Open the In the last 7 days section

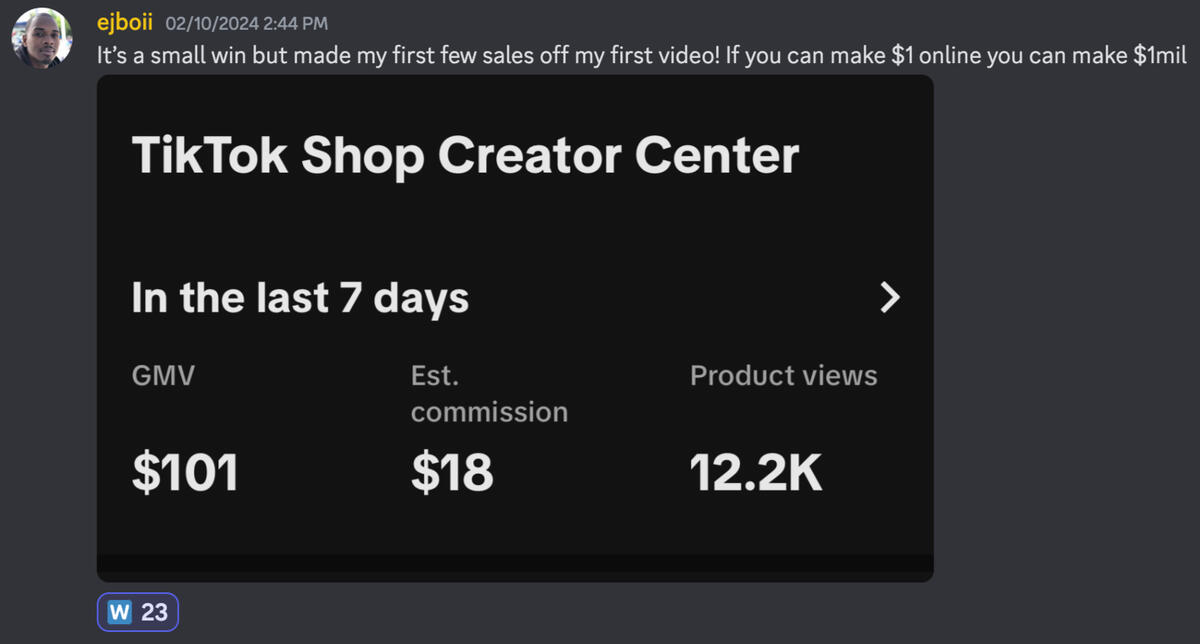coord(300,298)
